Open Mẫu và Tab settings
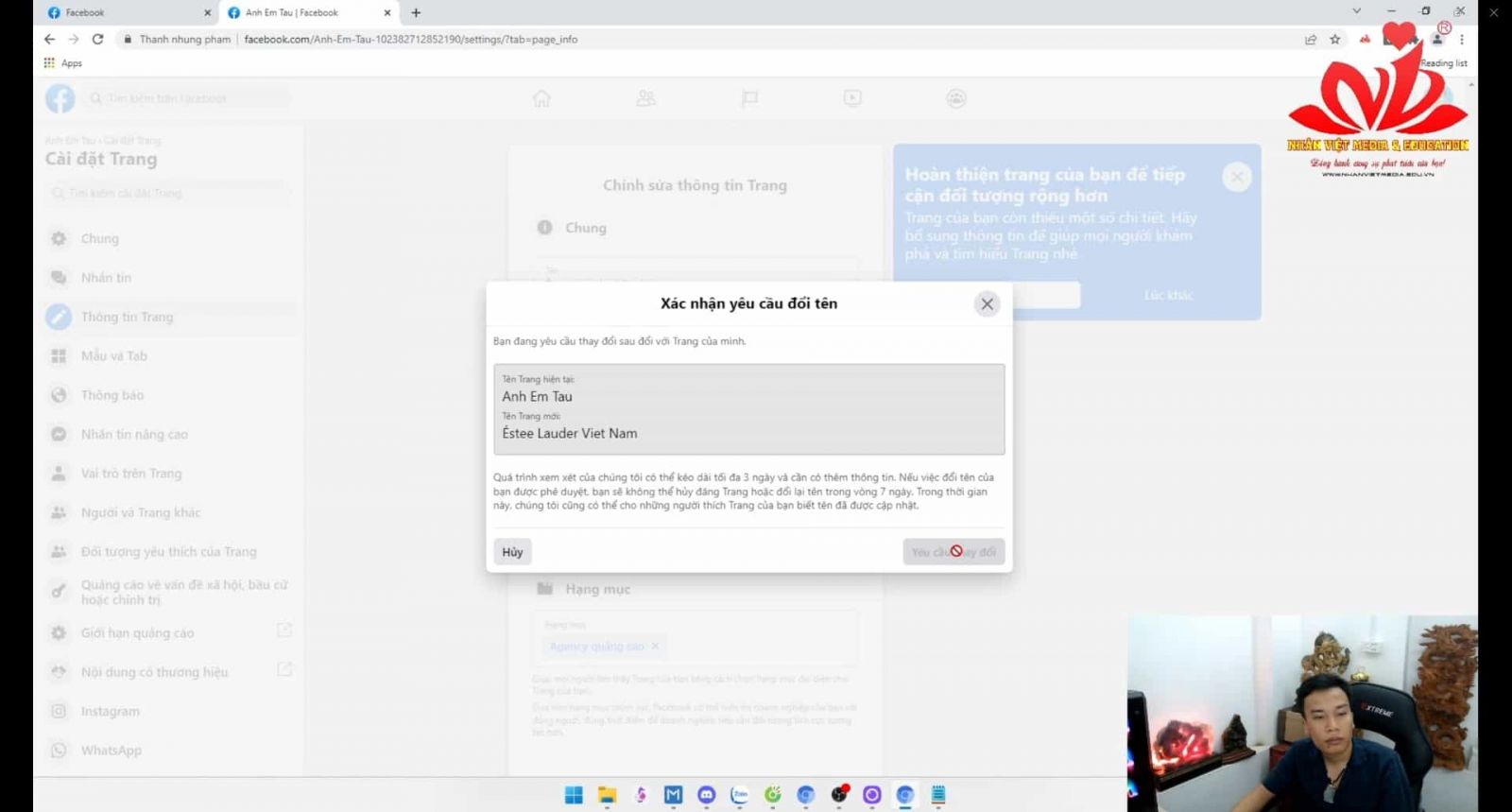 pyautogui.click(x=170, y=356)
